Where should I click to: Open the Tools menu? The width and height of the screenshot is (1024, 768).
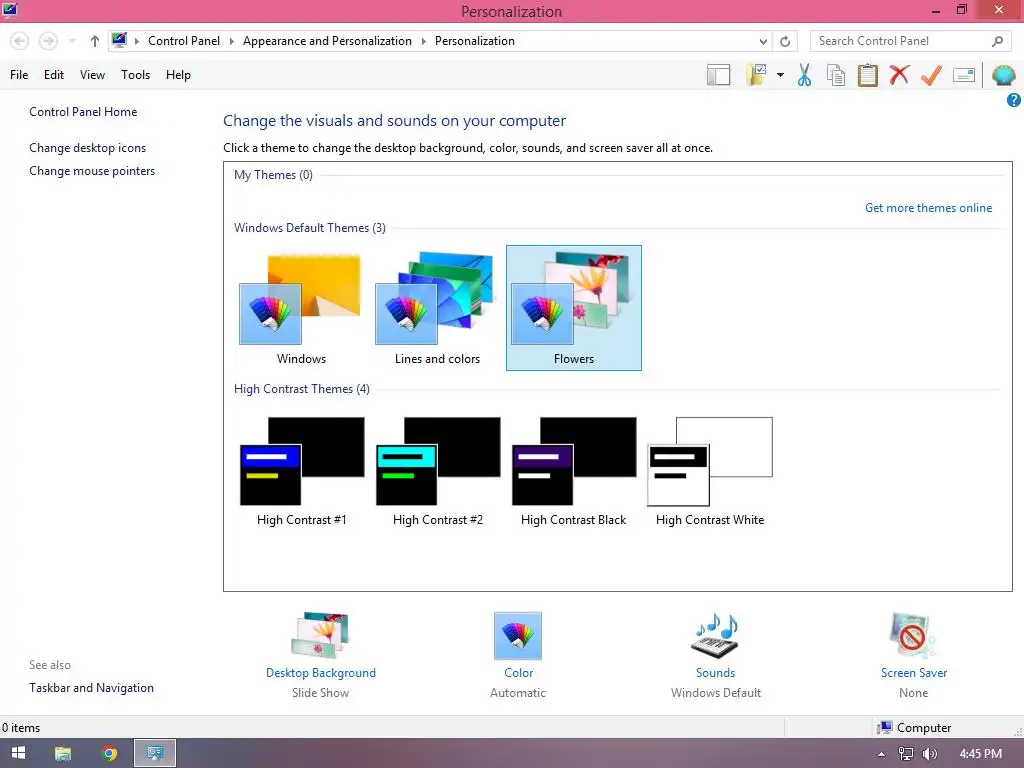135,75
